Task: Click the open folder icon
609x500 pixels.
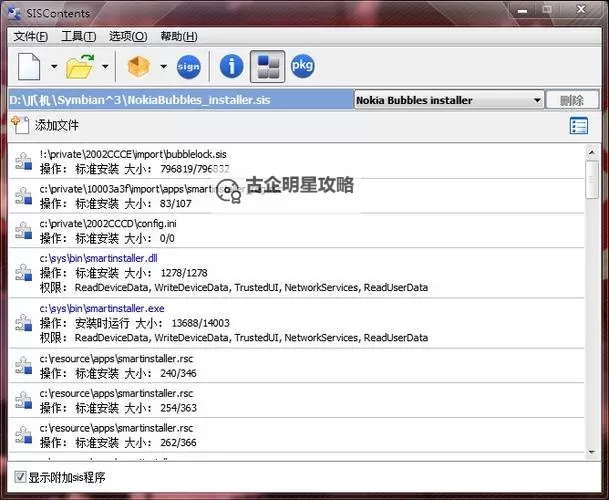Action: [x=80, y=67]
